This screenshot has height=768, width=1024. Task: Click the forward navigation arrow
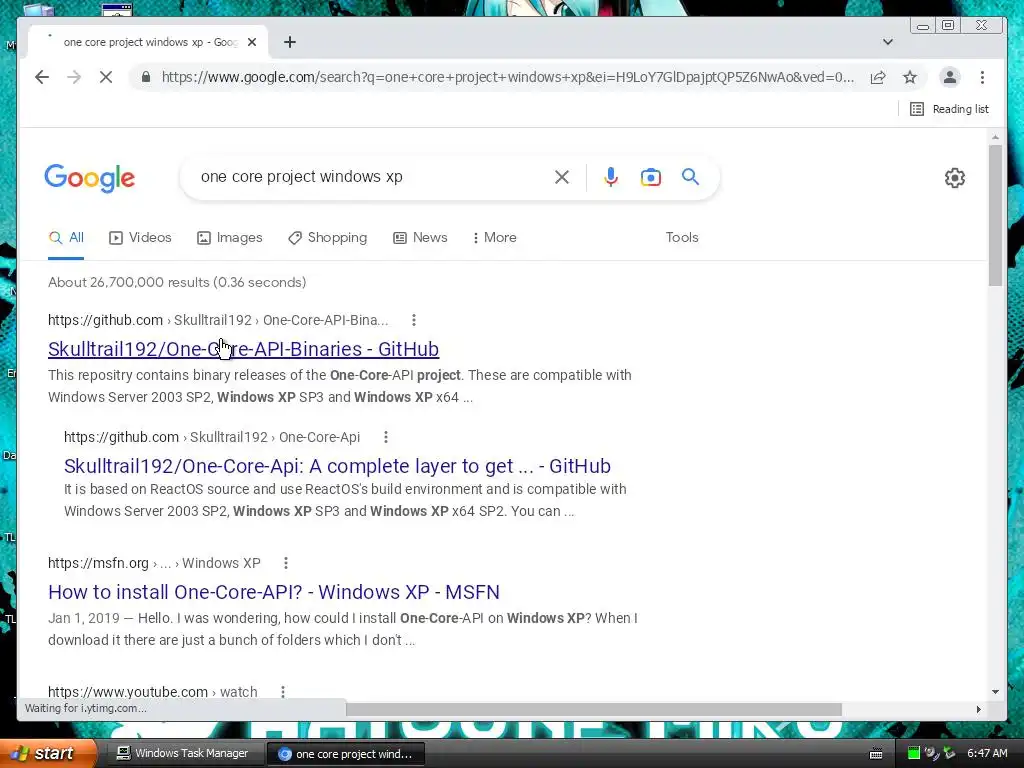point(74,77)
